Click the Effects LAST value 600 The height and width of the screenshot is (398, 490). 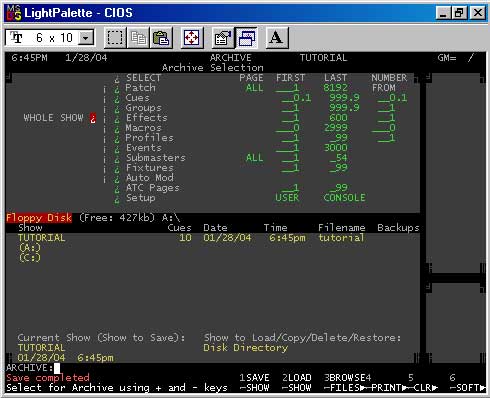tap(338, 118)
